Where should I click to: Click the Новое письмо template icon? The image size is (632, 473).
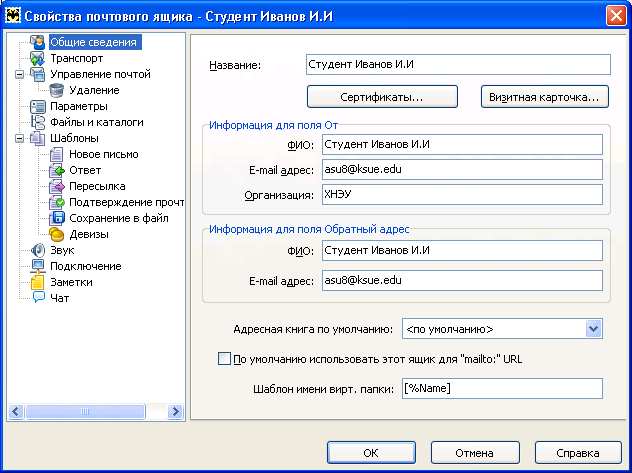(x=57, y=154)
